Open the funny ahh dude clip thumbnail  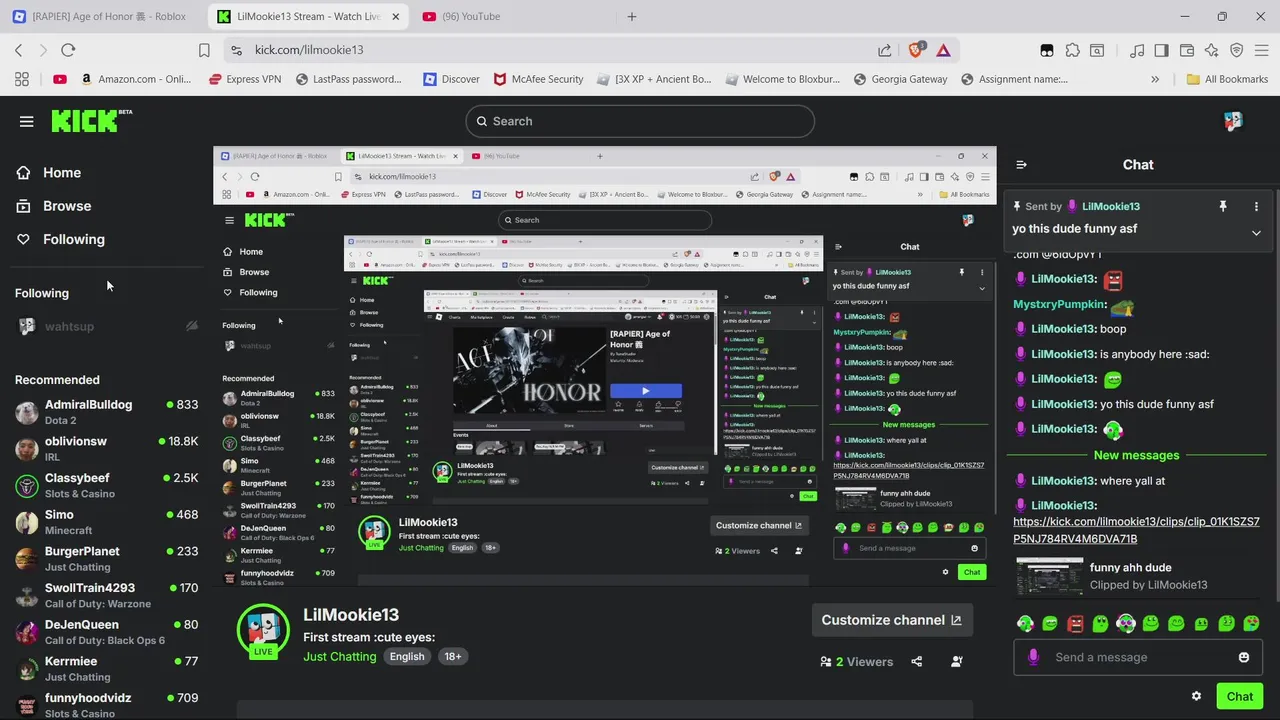click(1049, 576)
